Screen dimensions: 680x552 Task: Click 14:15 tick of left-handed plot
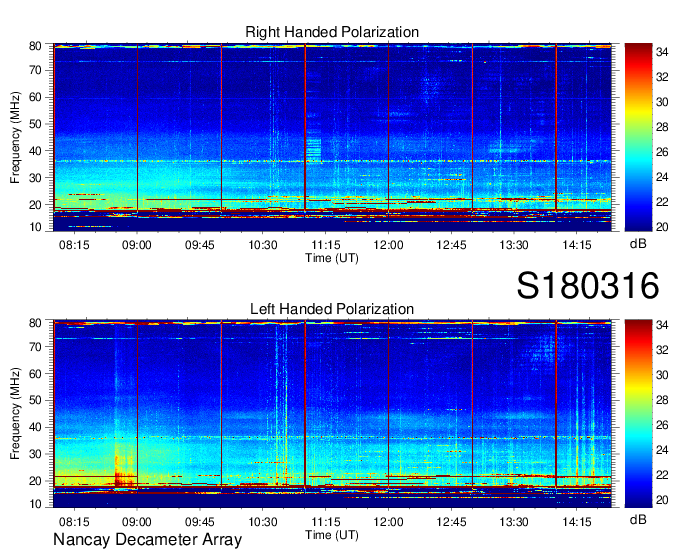(577, 521)
